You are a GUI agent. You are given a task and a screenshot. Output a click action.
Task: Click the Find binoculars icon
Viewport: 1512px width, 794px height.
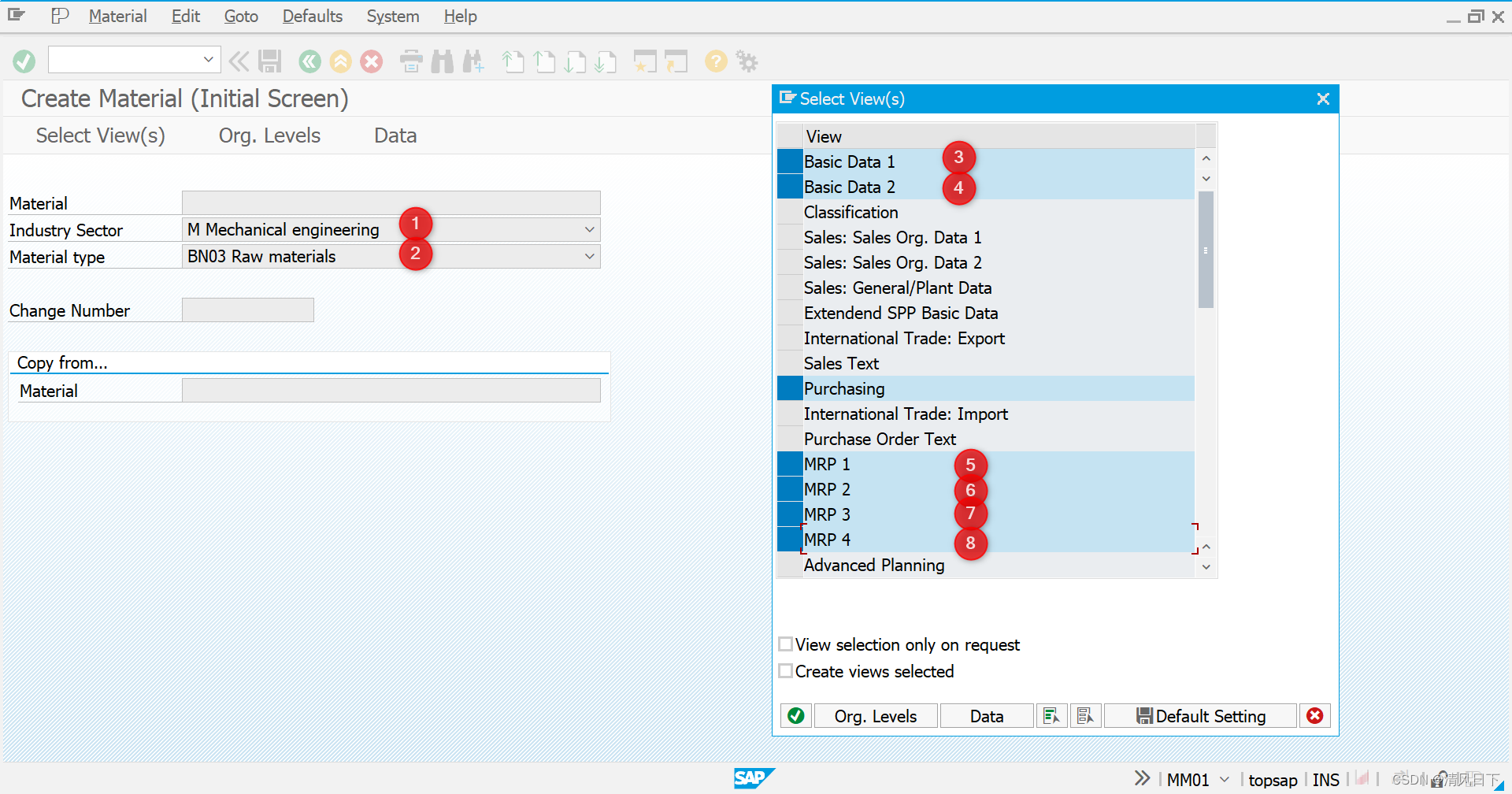pyautogui.click(x=443, y=61)
